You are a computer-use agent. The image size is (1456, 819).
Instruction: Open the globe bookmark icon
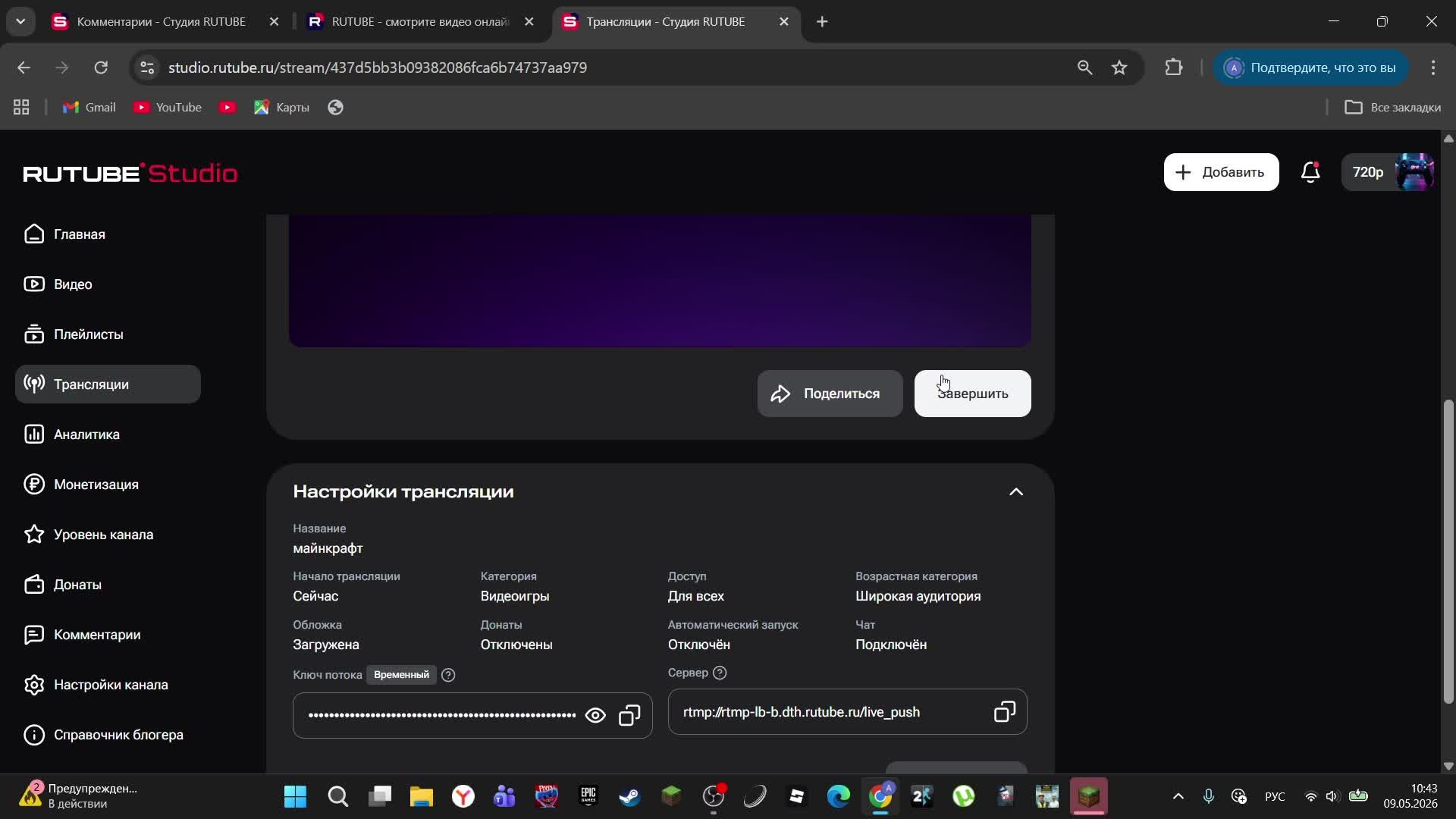coord(335,108)
